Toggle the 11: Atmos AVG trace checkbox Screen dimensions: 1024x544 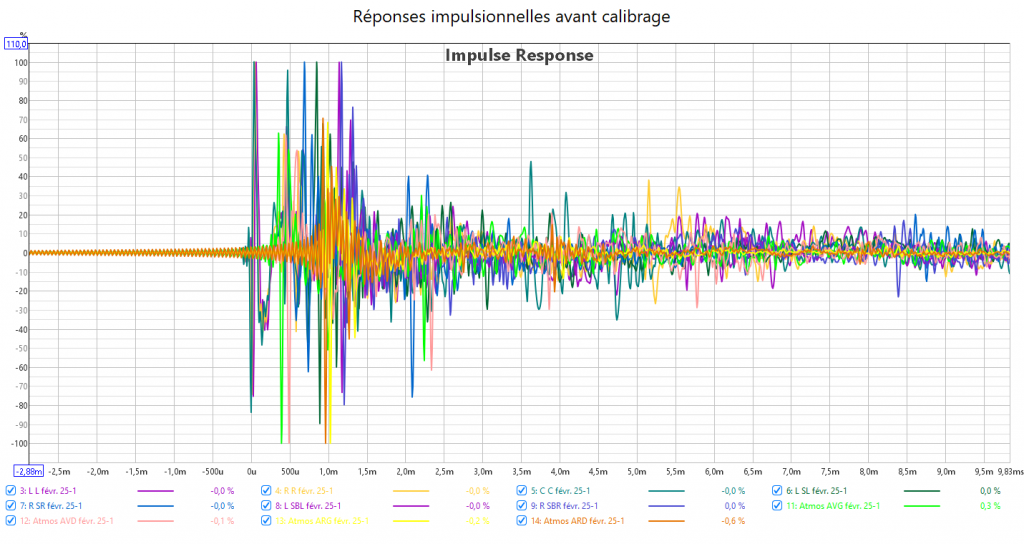[777, 506]
